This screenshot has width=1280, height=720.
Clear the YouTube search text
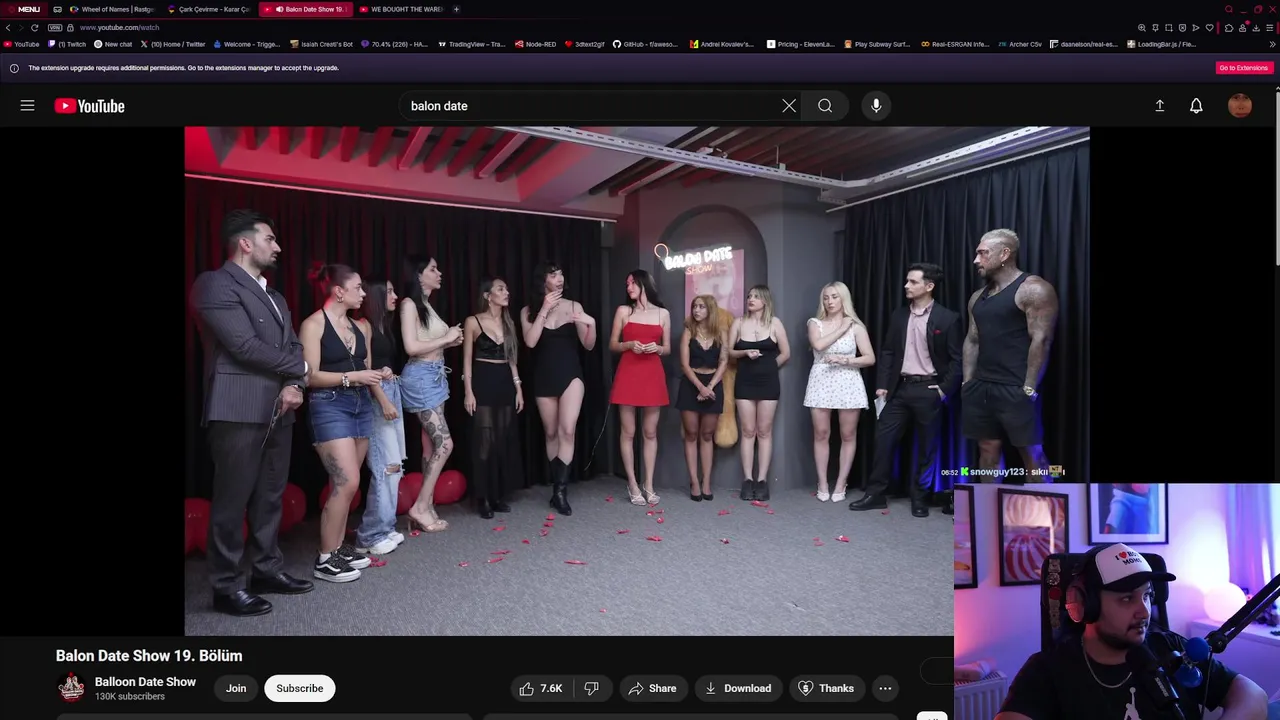pyautogui.click(x=789, y=106)
